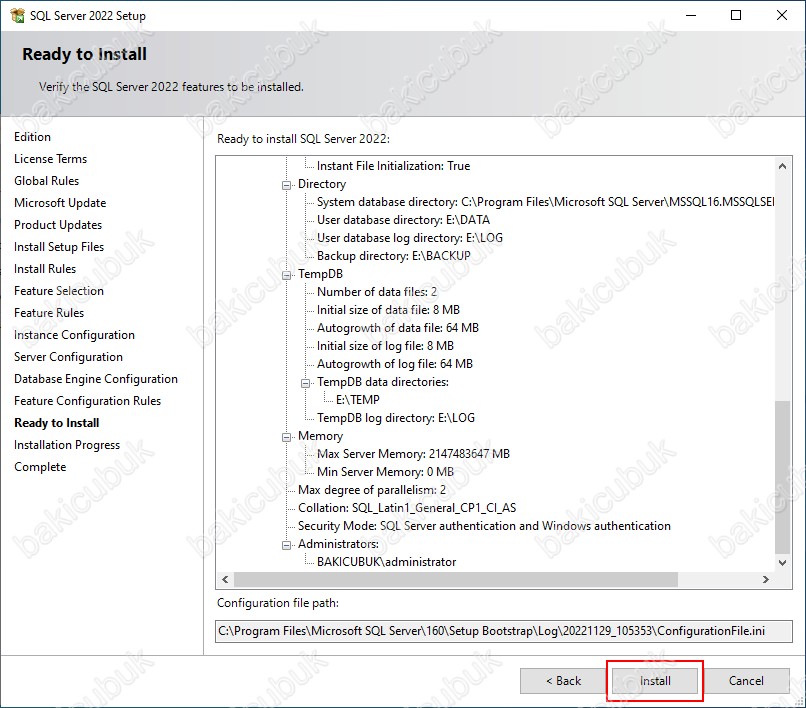The width and height of the screenshot is (806, 708).
Task: Collapse TempDB data directories node
Action: [305, 383]
